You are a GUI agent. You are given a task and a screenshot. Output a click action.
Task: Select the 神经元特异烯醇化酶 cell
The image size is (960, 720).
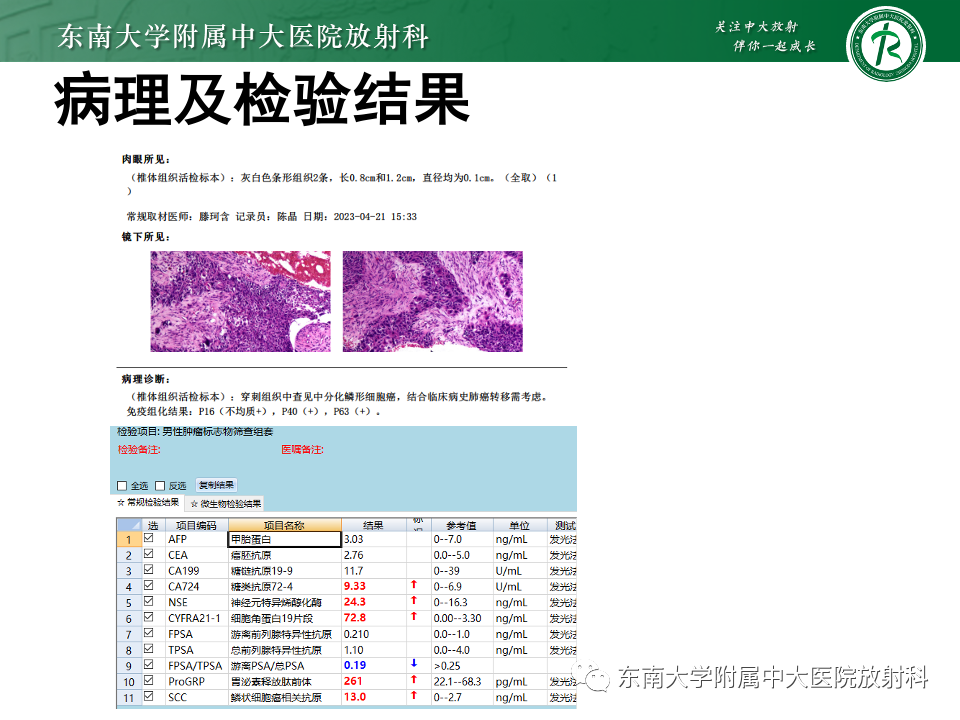[285, 602]
